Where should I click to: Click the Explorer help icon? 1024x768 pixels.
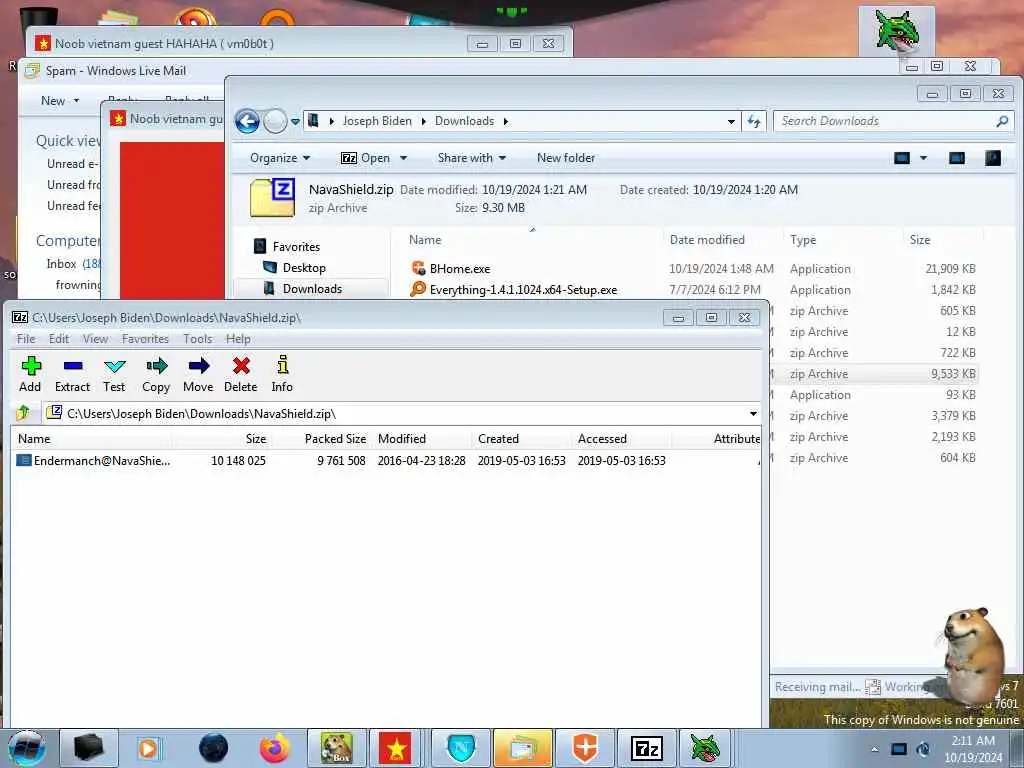point(993,158)
